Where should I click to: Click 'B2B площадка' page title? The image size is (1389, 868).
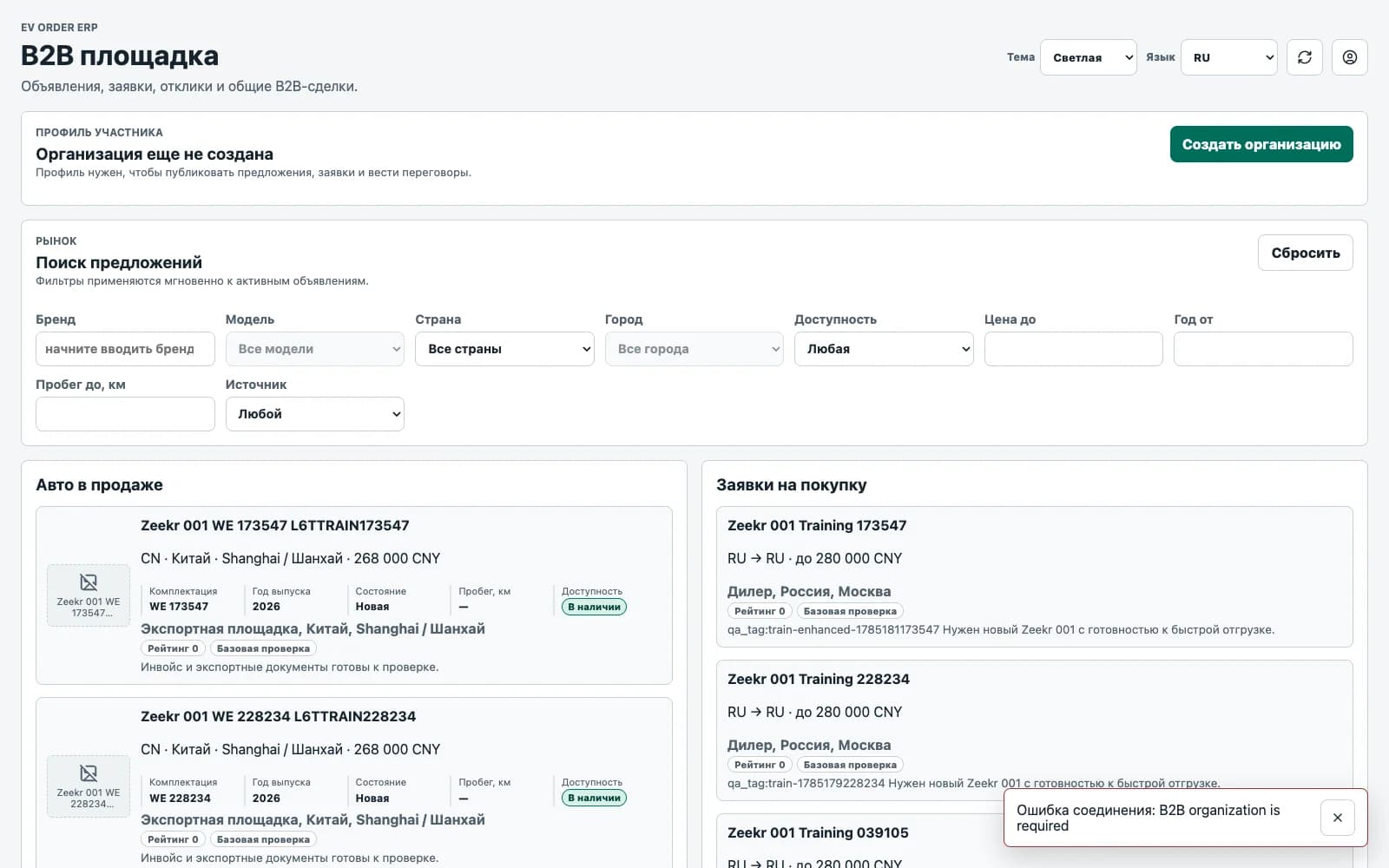(120, 56)
